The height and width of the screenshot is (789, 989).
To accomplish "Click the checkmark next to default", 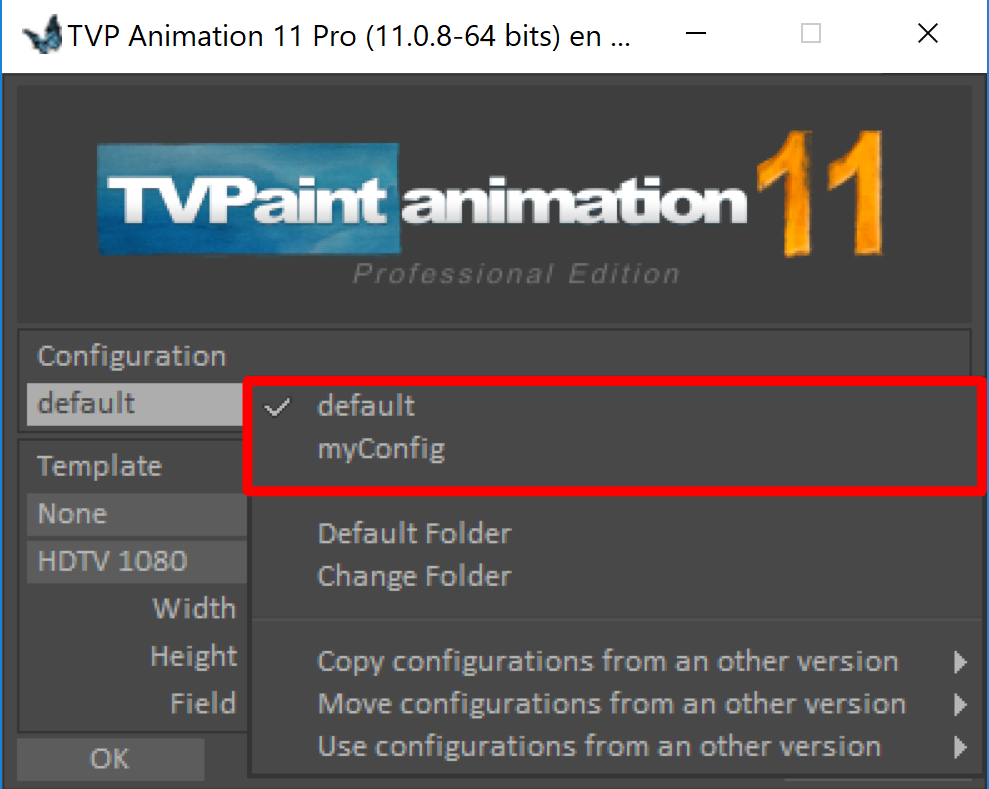I will coord(277,407).
